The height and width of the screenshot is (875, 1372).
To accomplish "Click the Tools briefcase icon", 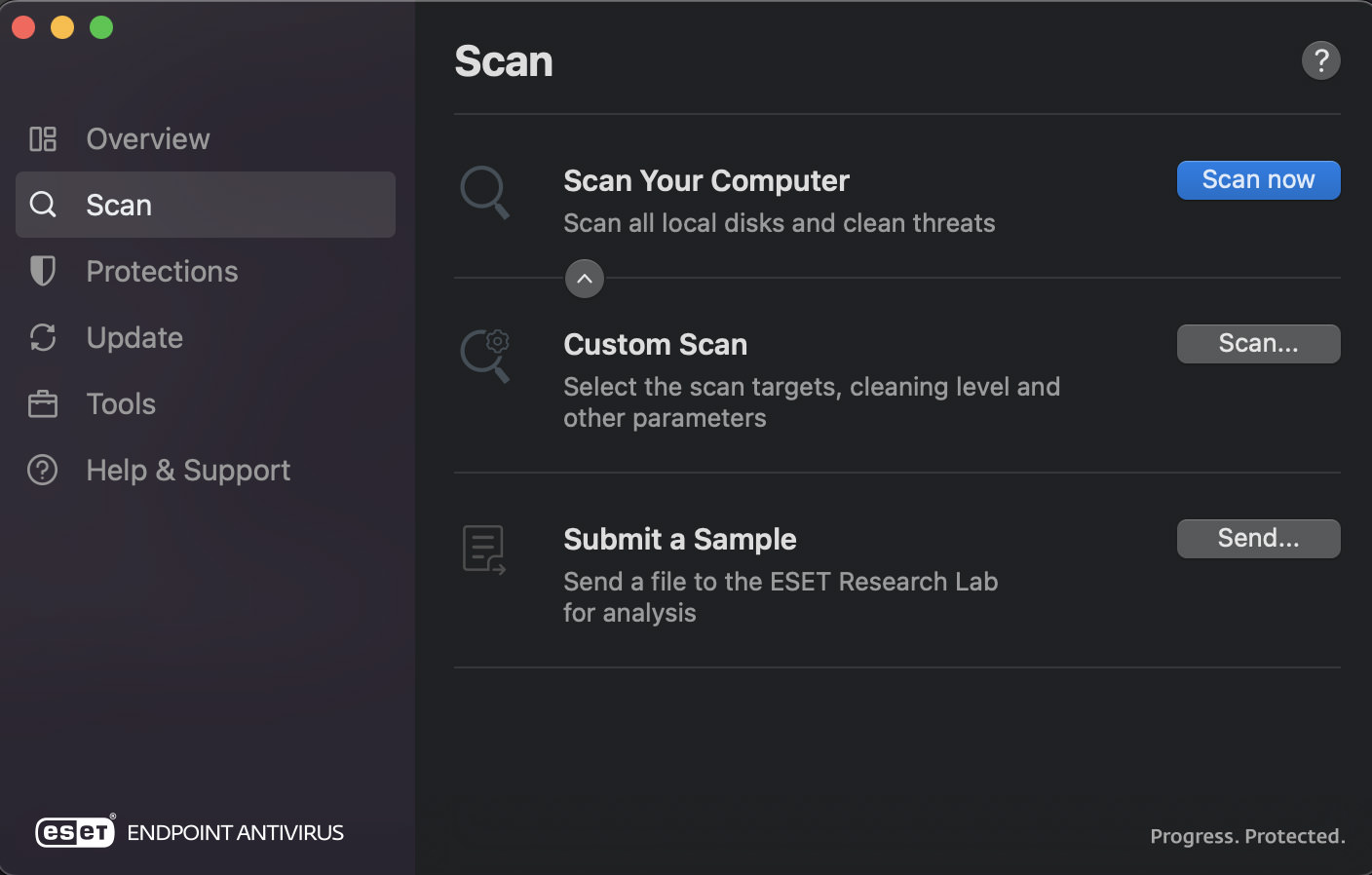I will pos(43,403).
